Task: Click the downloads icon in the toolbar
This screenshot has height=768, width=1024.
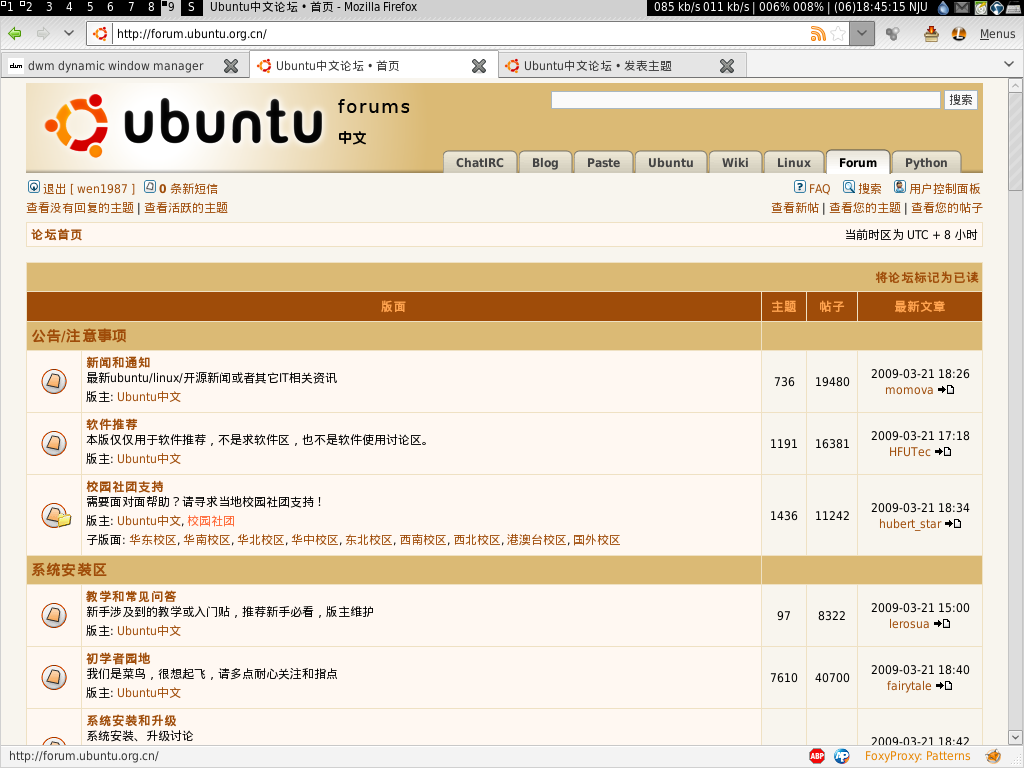Action: (x=931, y=33)
